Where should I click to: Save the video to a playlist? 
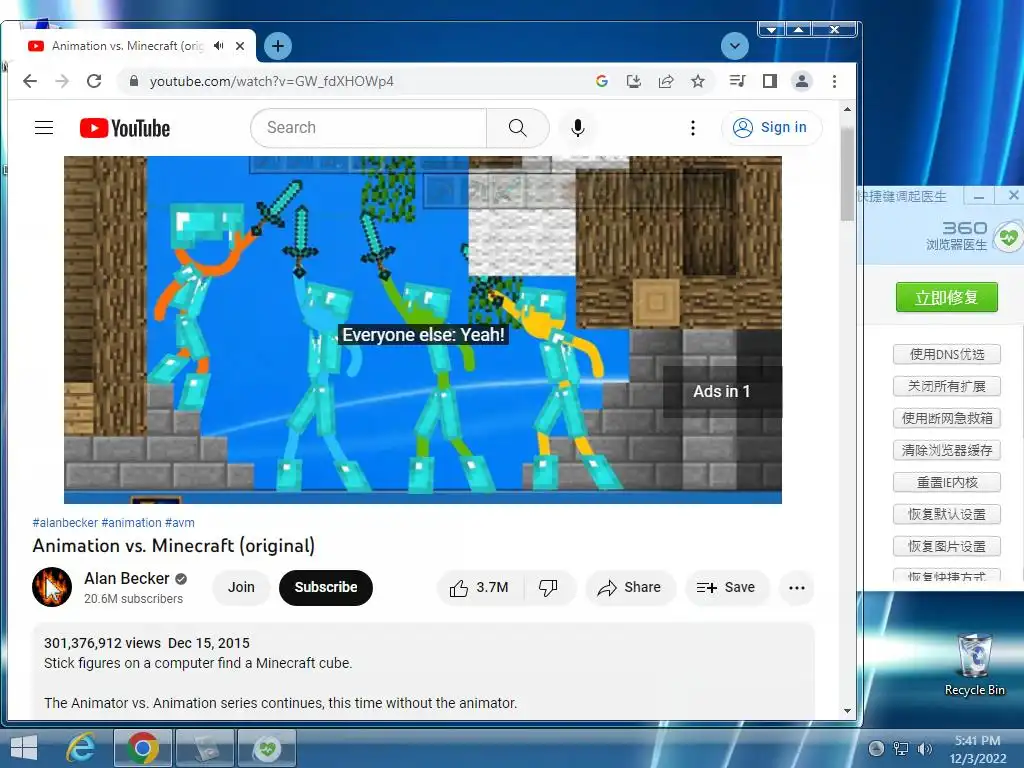click(x=726, y=587)
